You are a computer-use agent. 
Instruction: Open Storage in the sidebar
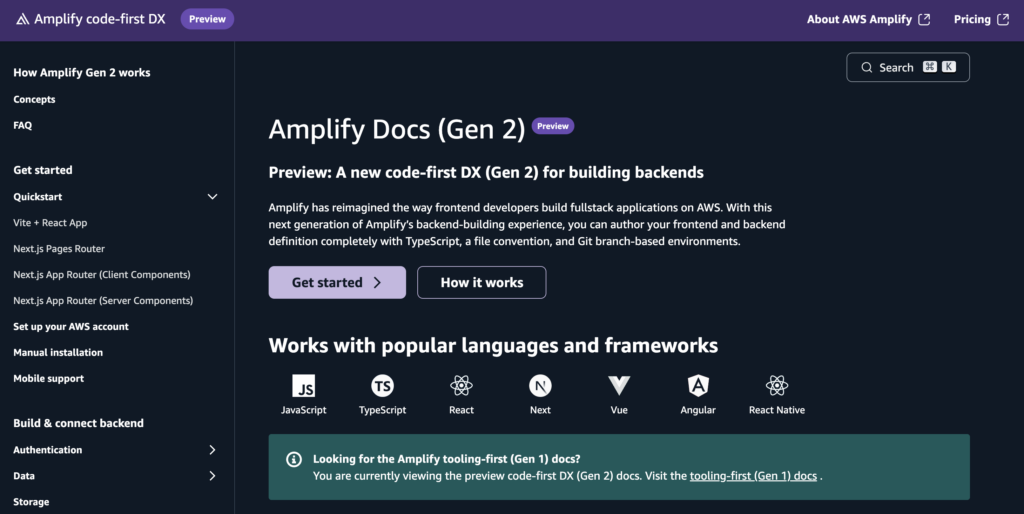point(31,502)
